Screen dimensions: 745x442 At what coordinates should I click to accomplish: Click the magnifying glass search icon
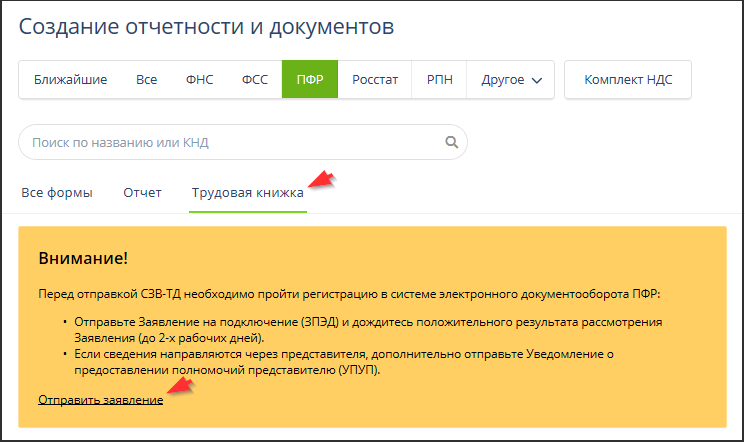450,143
